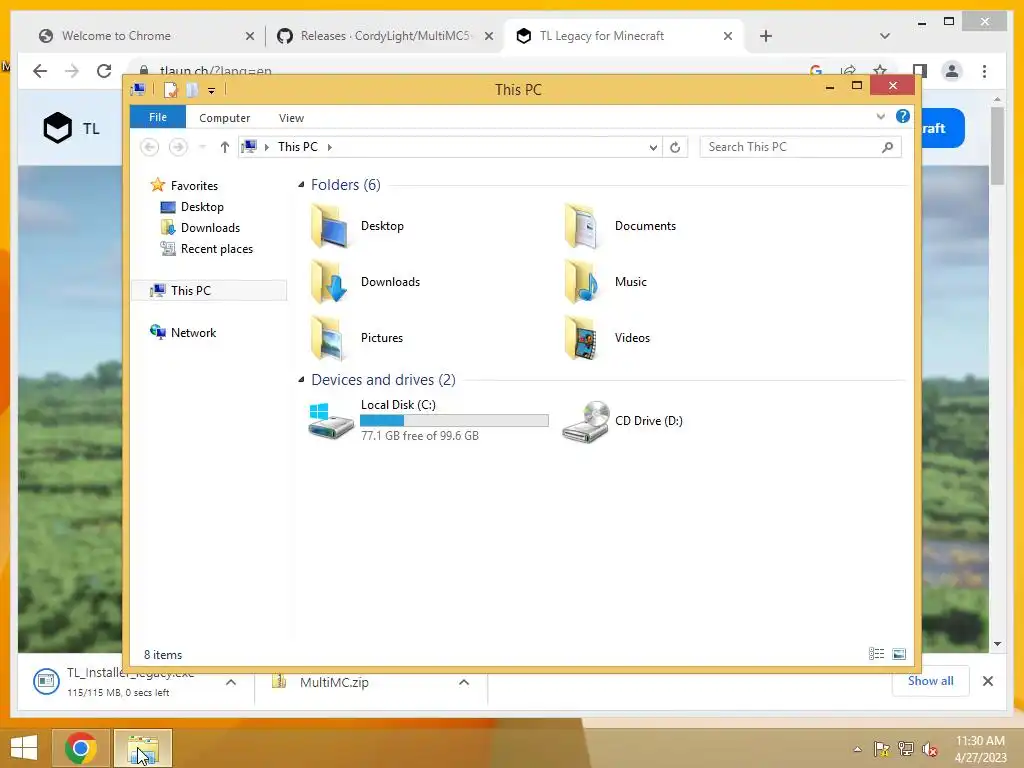
Task: Switch to large icons view in status bar
Action: (x=899, y=654)
